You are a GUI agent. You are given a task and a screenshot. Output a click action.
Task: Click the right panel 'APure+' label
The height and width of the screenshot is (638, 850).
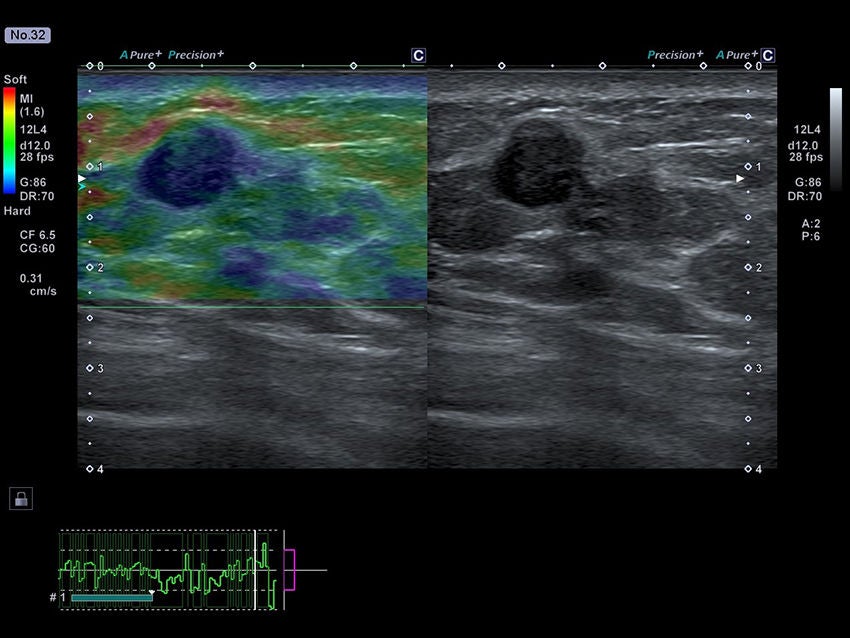click(737, 55)
